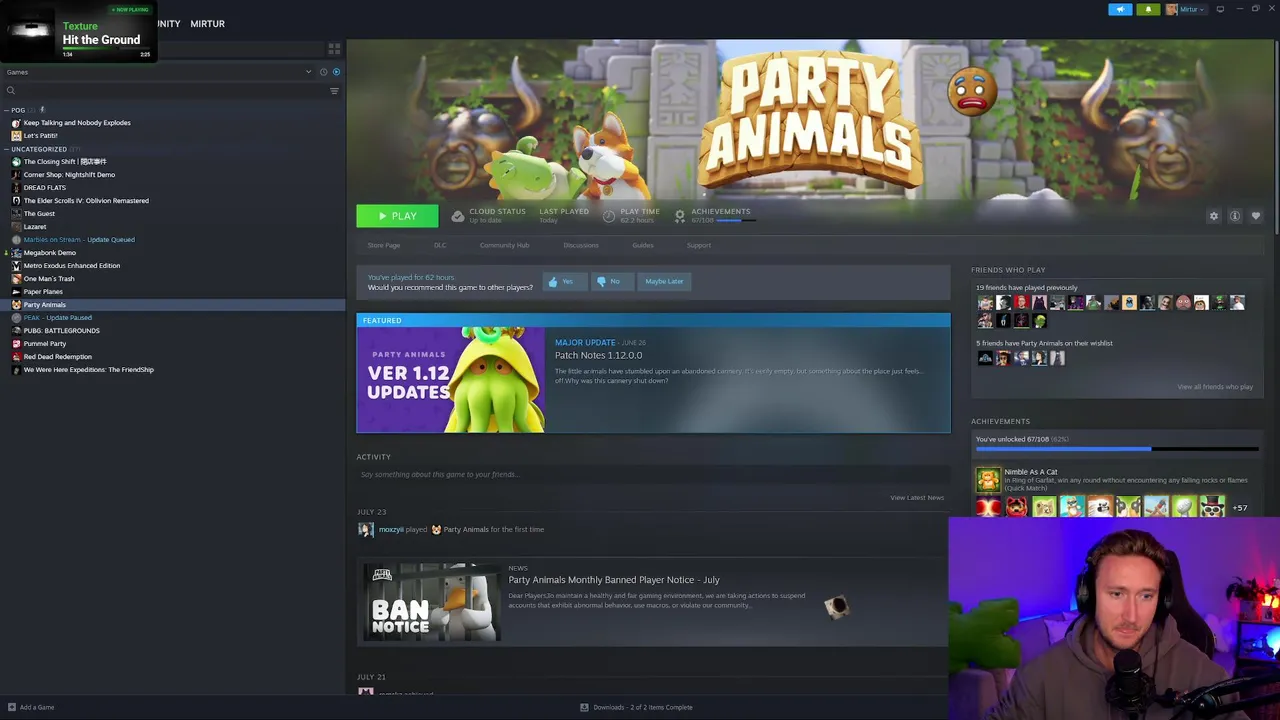Viewport: 1280px width, 720px height.
Task: Select PEAK - Update Paused
Action: click(57, 318)
